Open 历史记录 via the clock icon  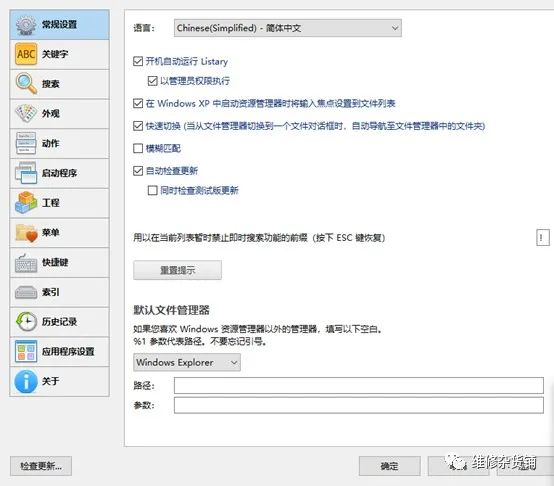(x=26, y=321)
